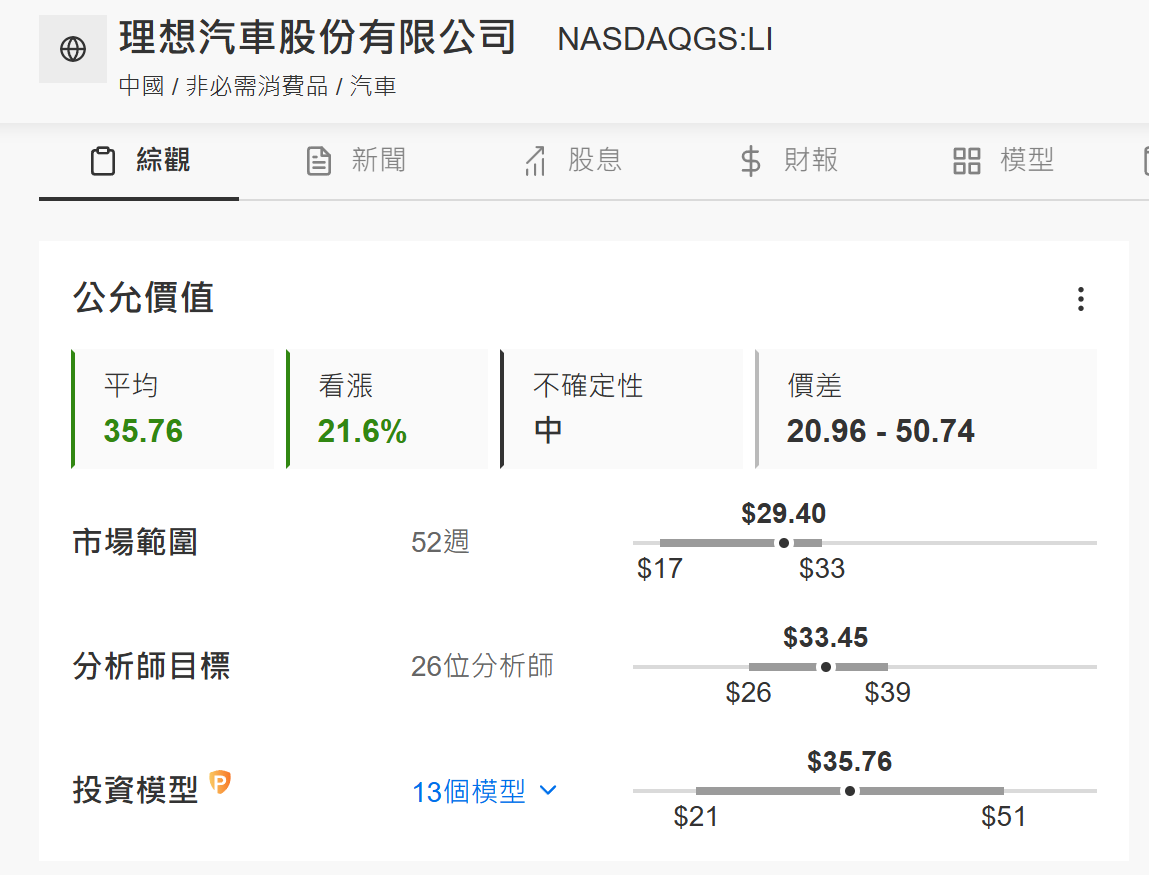Image resolution: width=1149 pixels, height=875 pixels.
Task: Click the document icon on the 新聞 tab
Action: [x=319, y=160]
